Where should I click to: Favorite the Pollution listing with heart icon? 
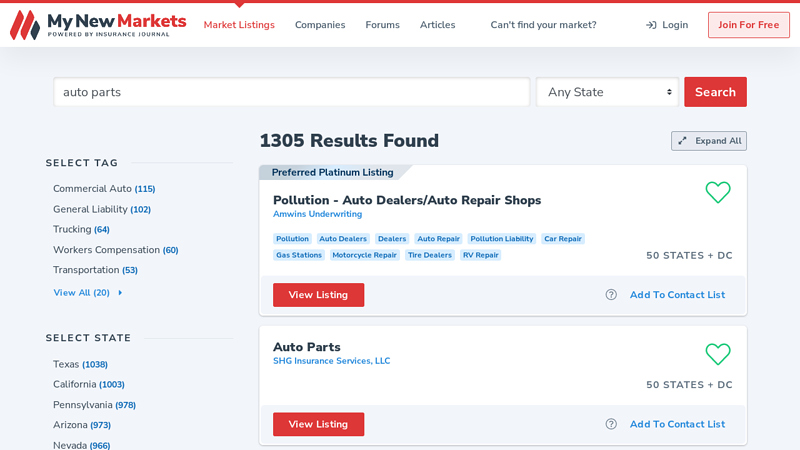717,192
